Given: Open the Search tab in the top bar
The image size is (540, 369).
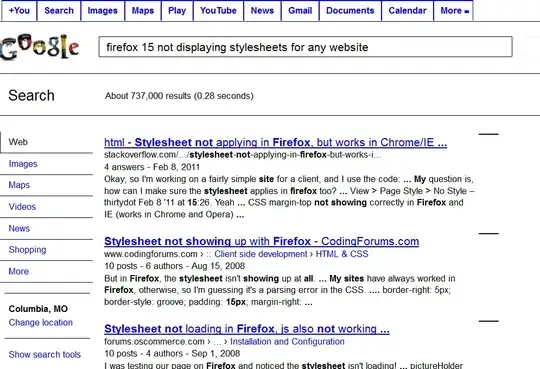Looking at the screenshot, I should (59, 11).
